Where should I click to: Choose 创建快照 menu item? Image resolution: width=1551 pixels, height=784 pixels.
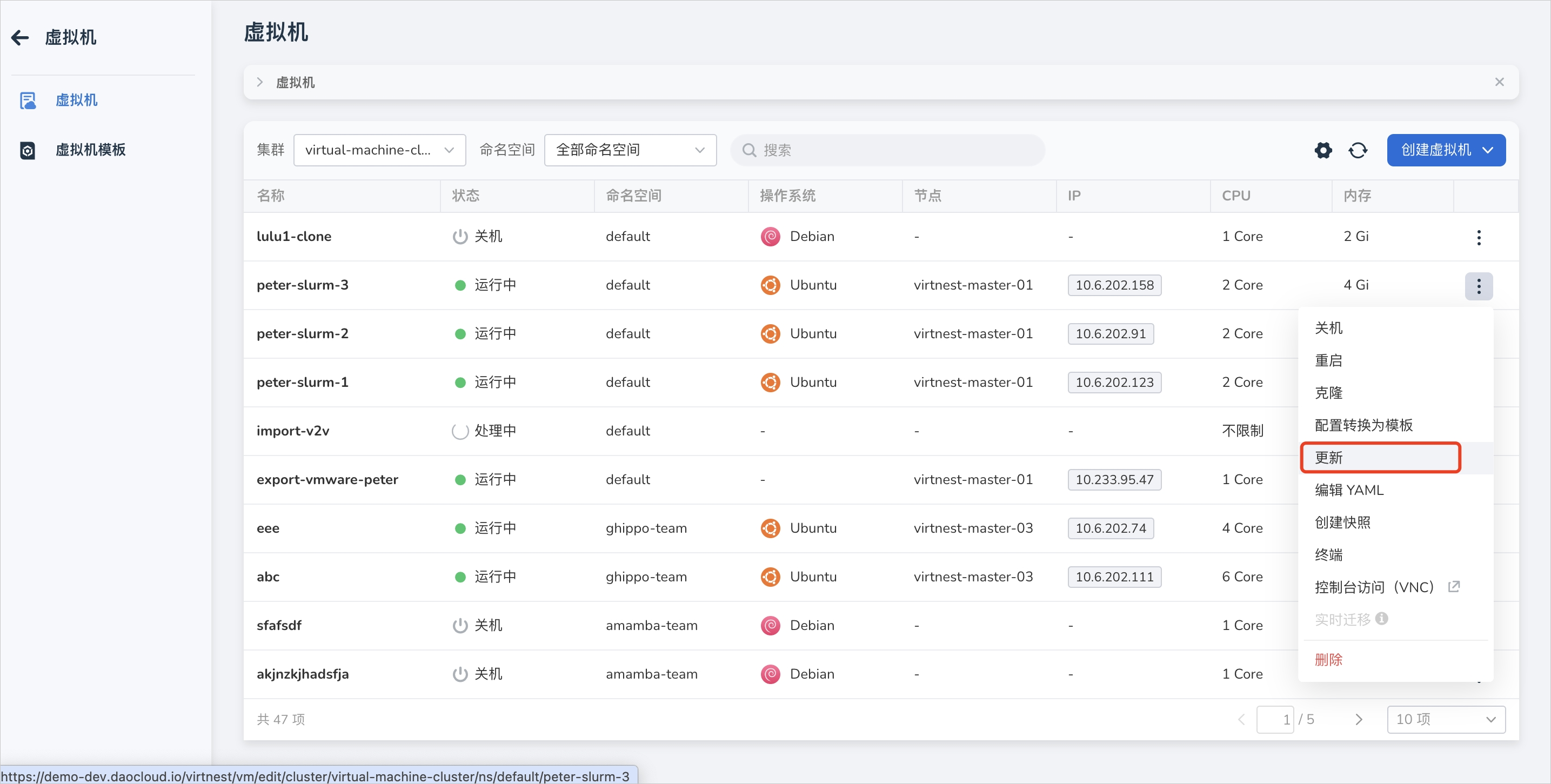[1396, 522]
